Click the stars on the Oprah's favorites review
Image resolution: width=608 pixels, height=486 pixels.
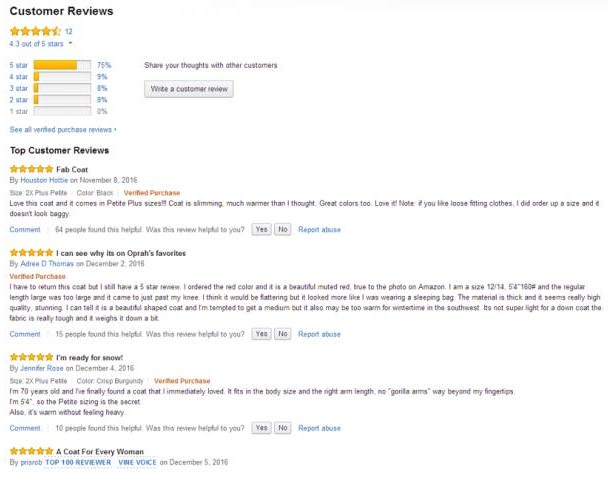[31, 253]
